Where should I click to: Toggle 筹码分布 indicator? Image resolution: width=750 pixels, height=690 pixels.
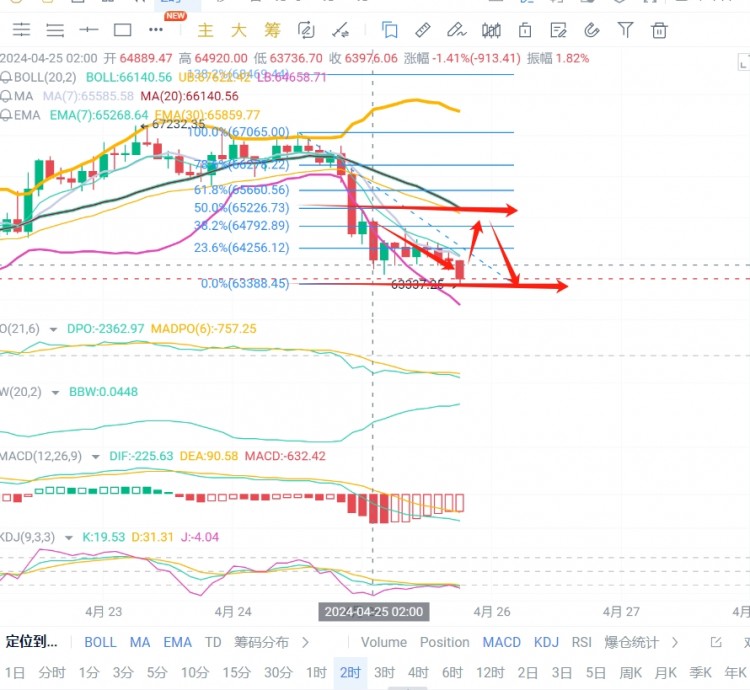(261, 642)
